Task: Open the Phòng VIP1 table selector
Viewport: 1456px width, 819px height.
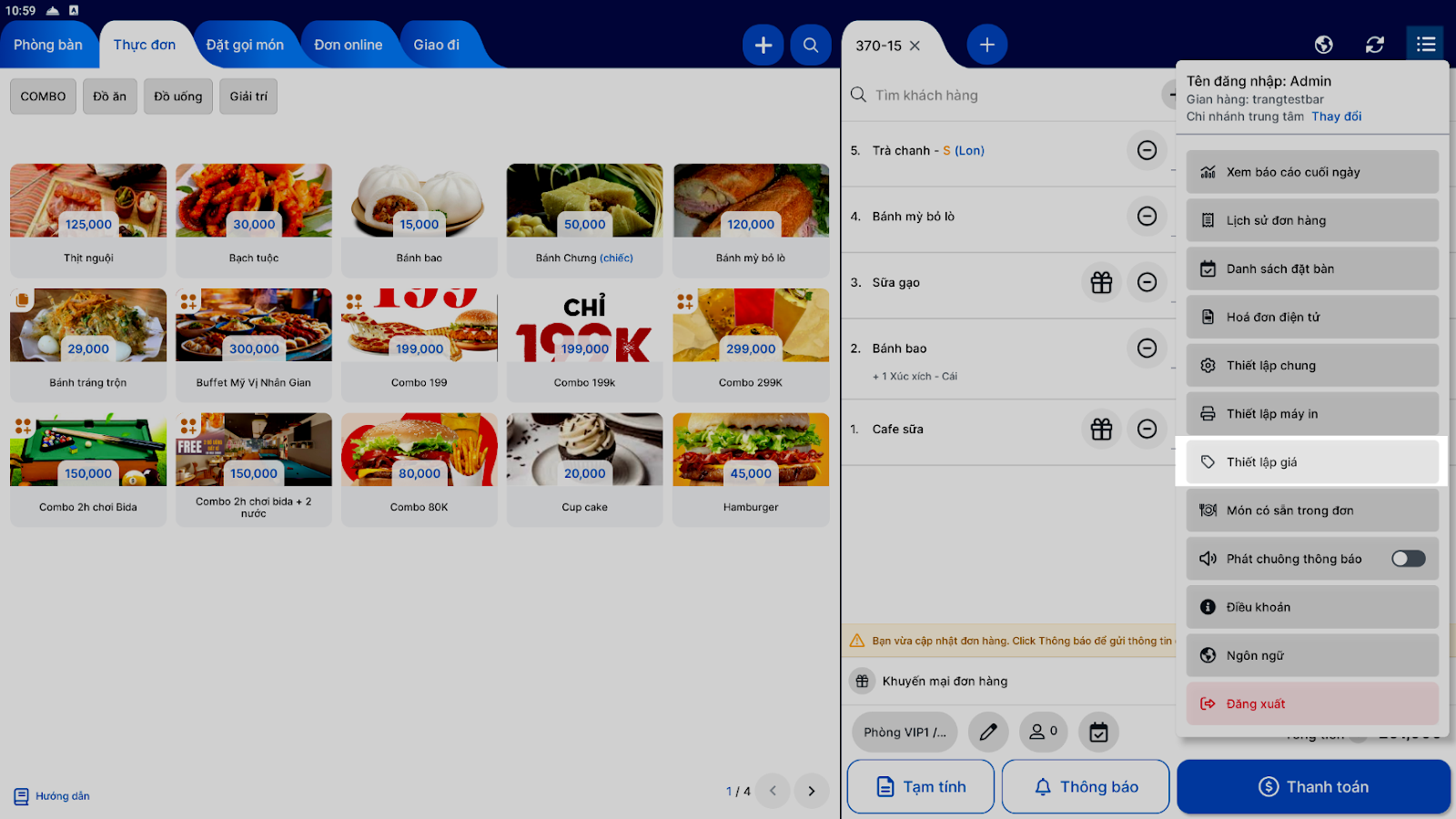Action: point(905,732)
